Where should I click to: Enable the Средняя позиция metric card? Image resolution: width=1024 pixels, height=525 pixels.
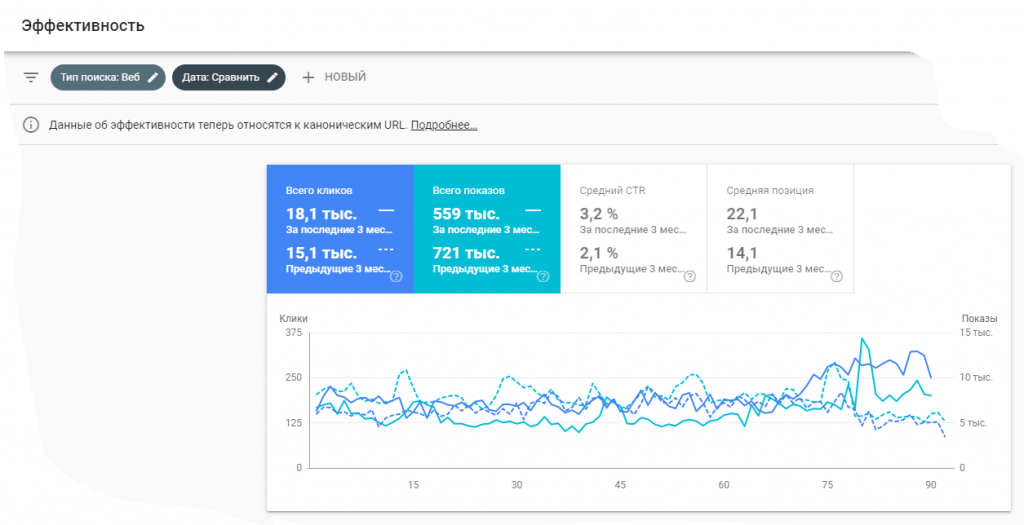(x=780, y=229)
